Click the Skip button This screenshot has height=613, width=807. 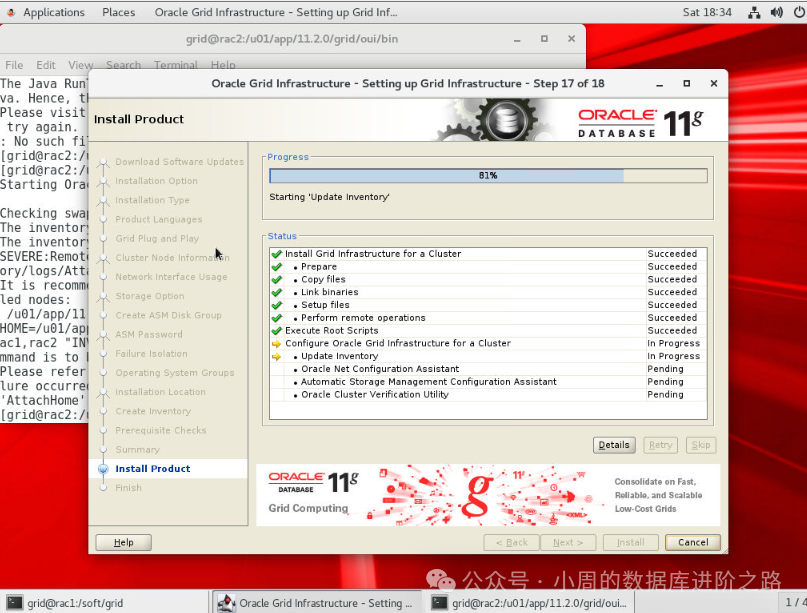tap(700, 445)
